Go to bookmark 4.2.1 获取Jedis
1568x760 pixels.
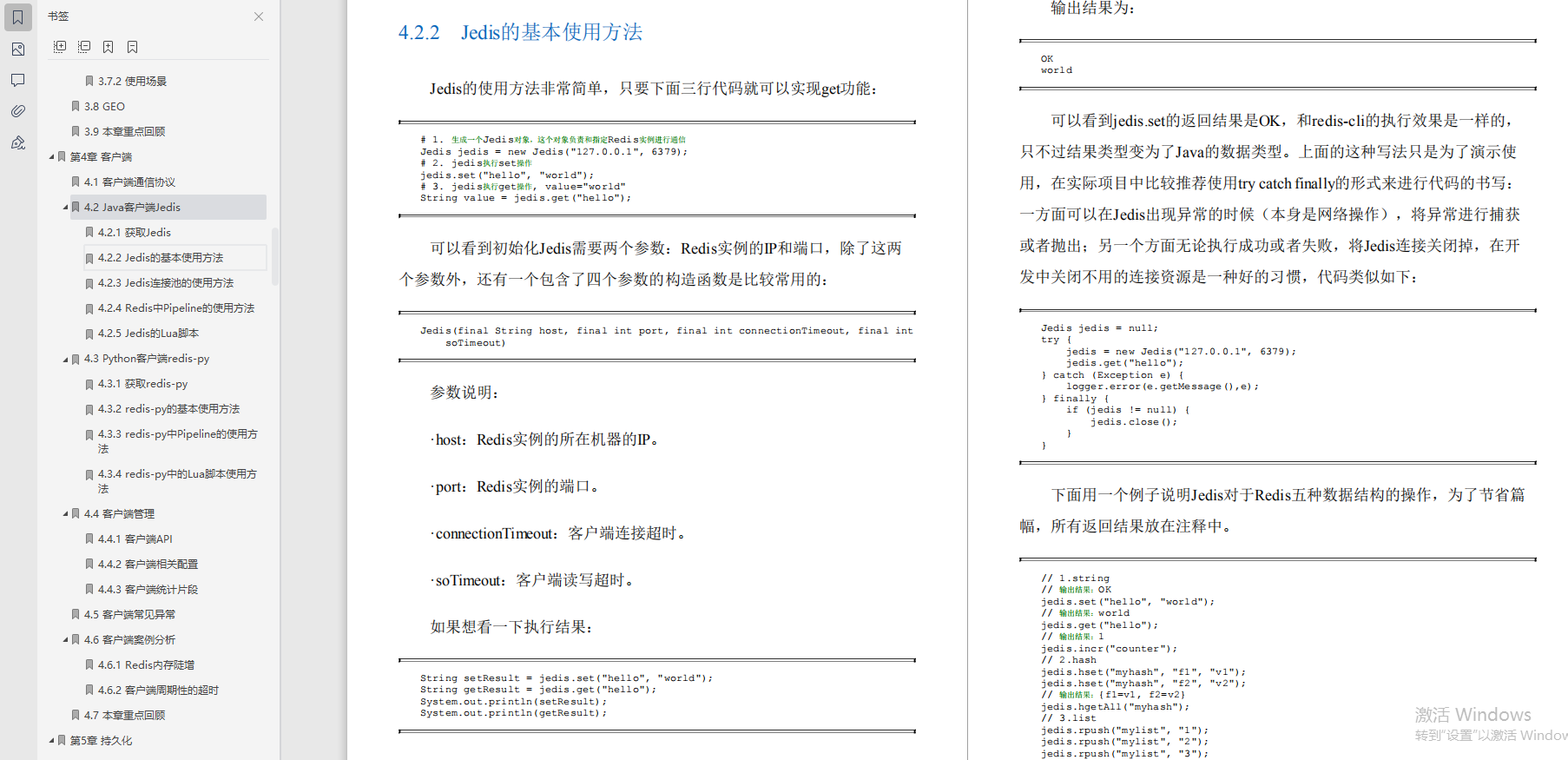(134, 233)
